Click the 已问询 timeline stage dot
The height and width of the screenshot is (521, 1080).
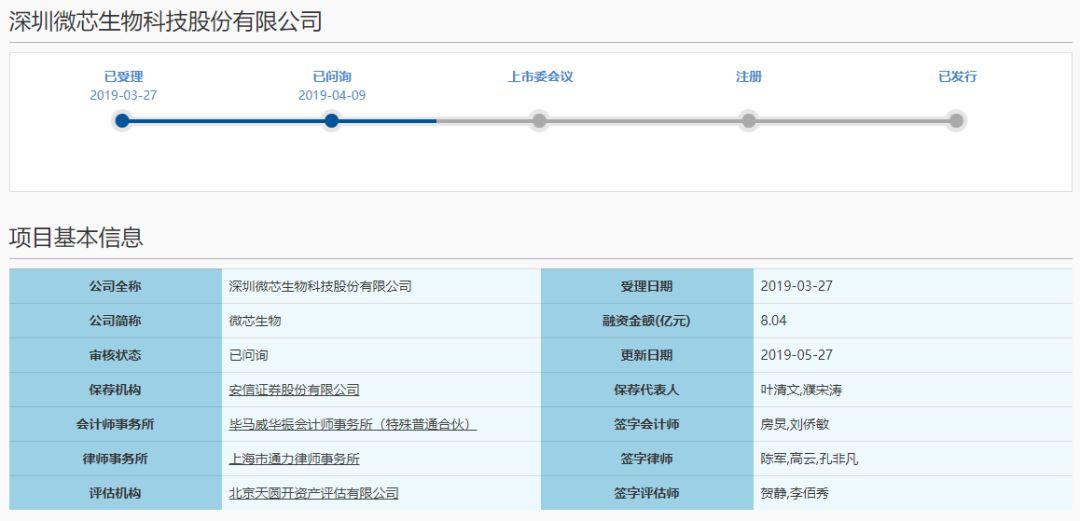tap(331, 121)
